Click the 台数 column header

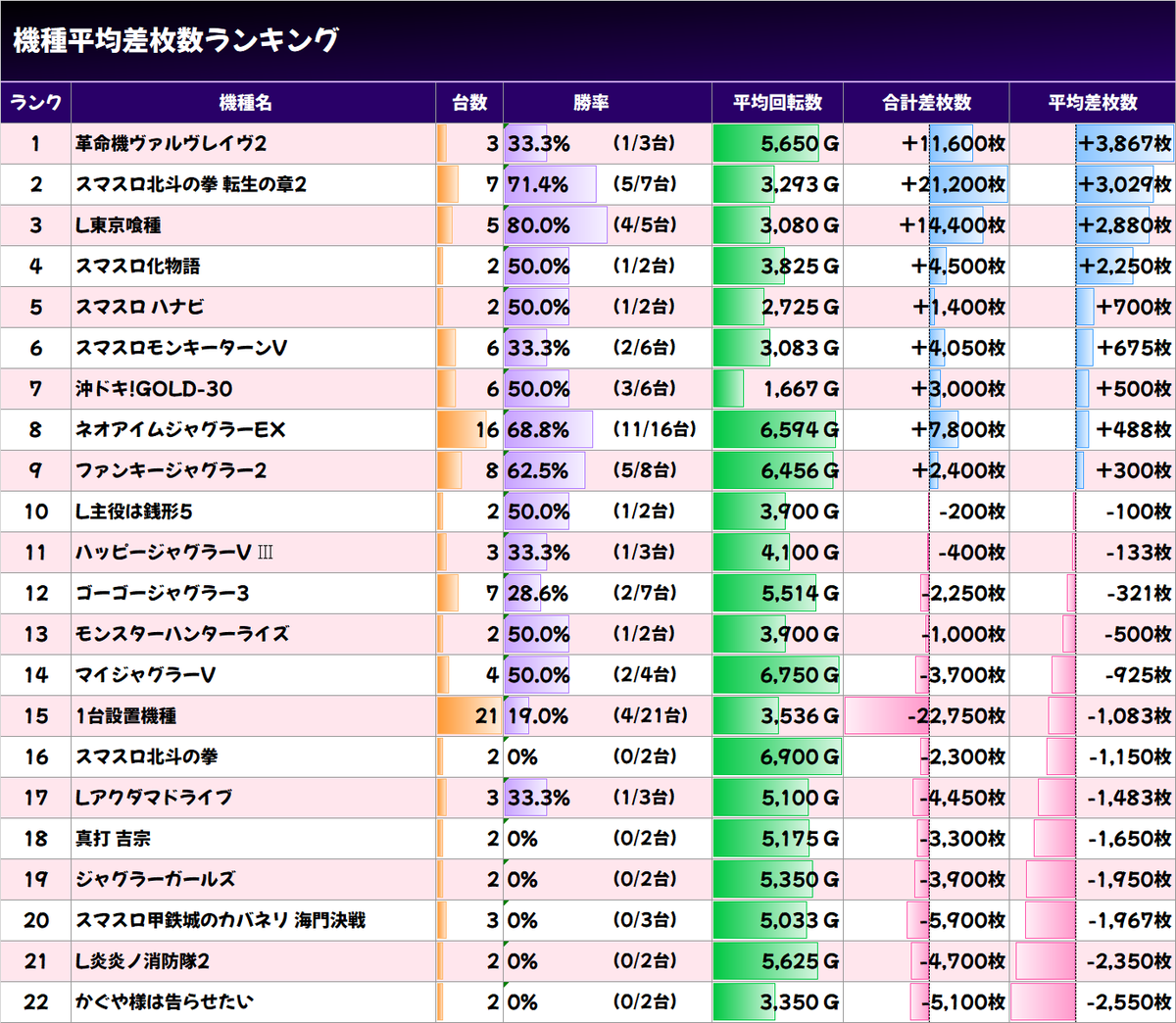[x=469, y=102]
